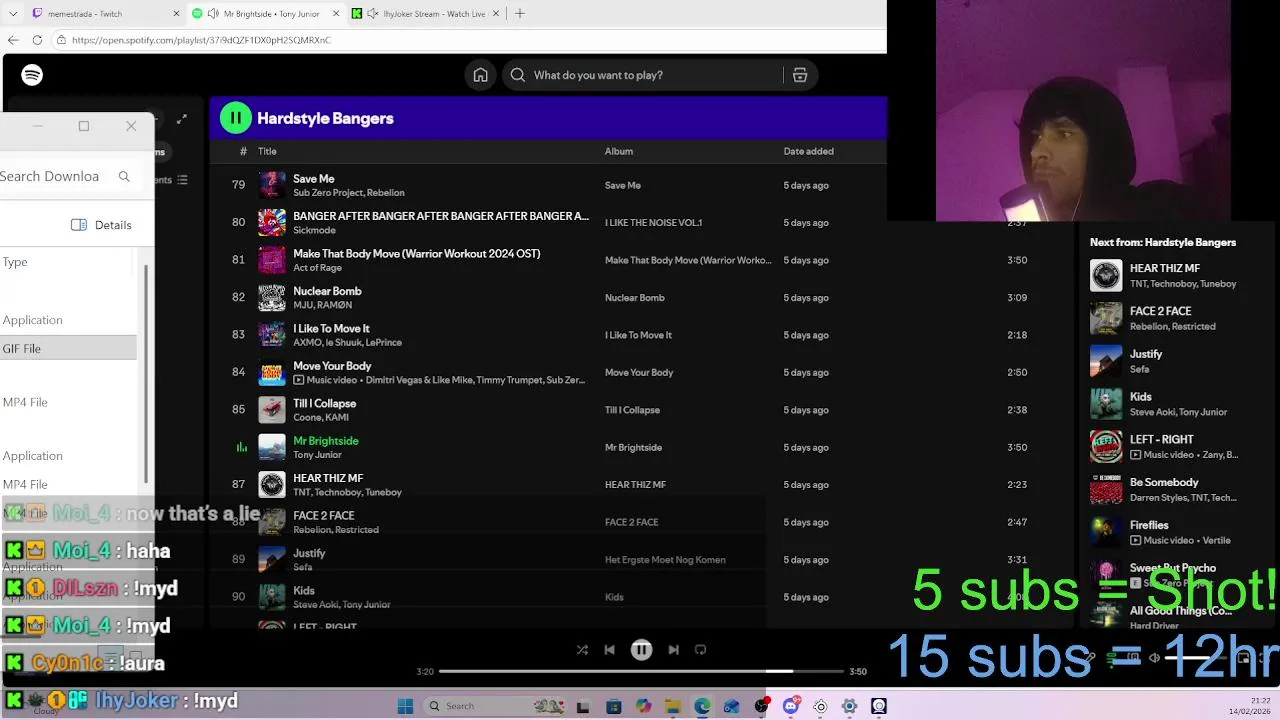The height and width of the screenshot is (720, 1280).
Task: Select the GIF File row in File Explorer
Action: 68,348
